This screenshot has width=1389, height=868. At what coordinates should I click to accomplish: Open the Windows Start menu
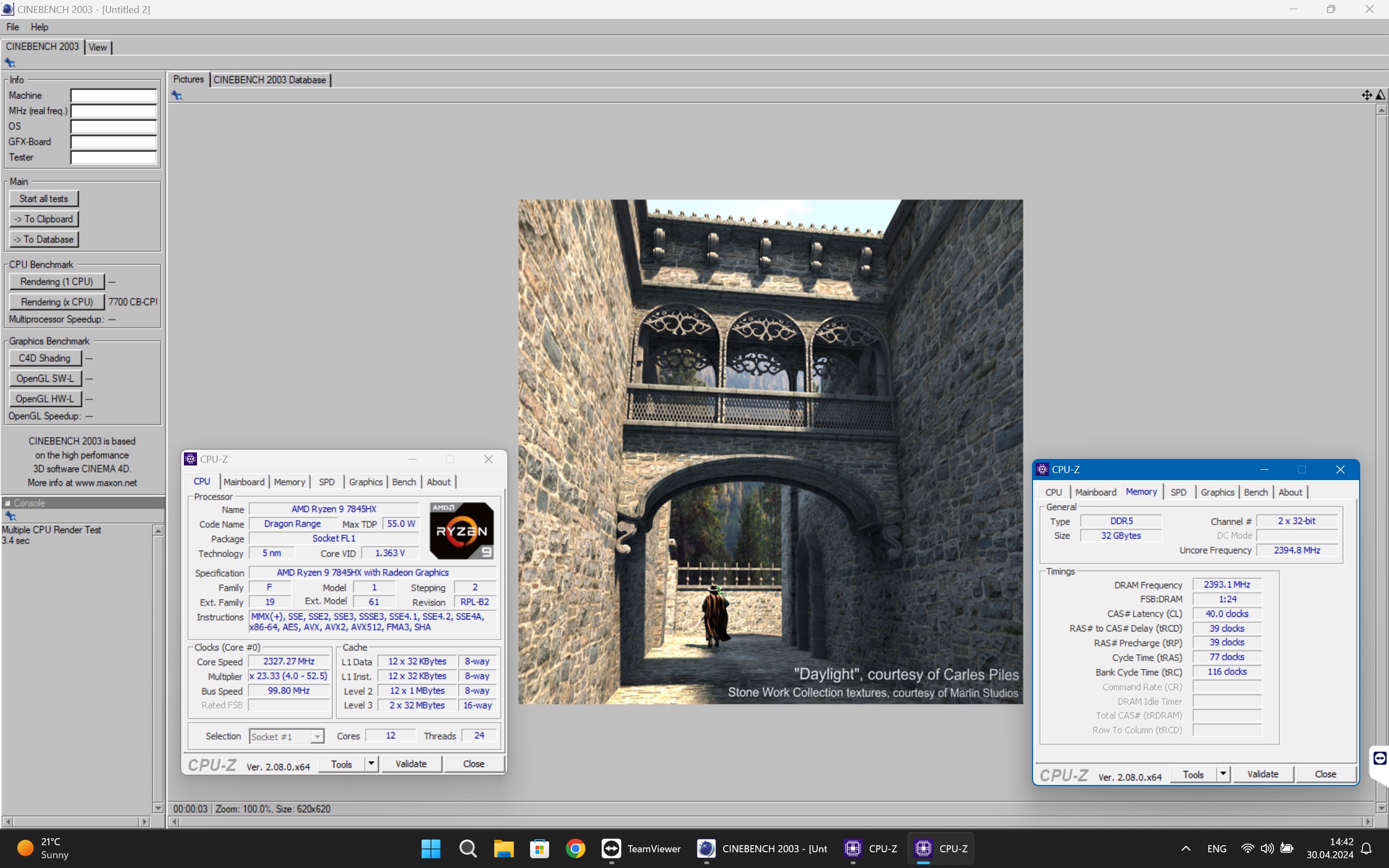[430, 848]
